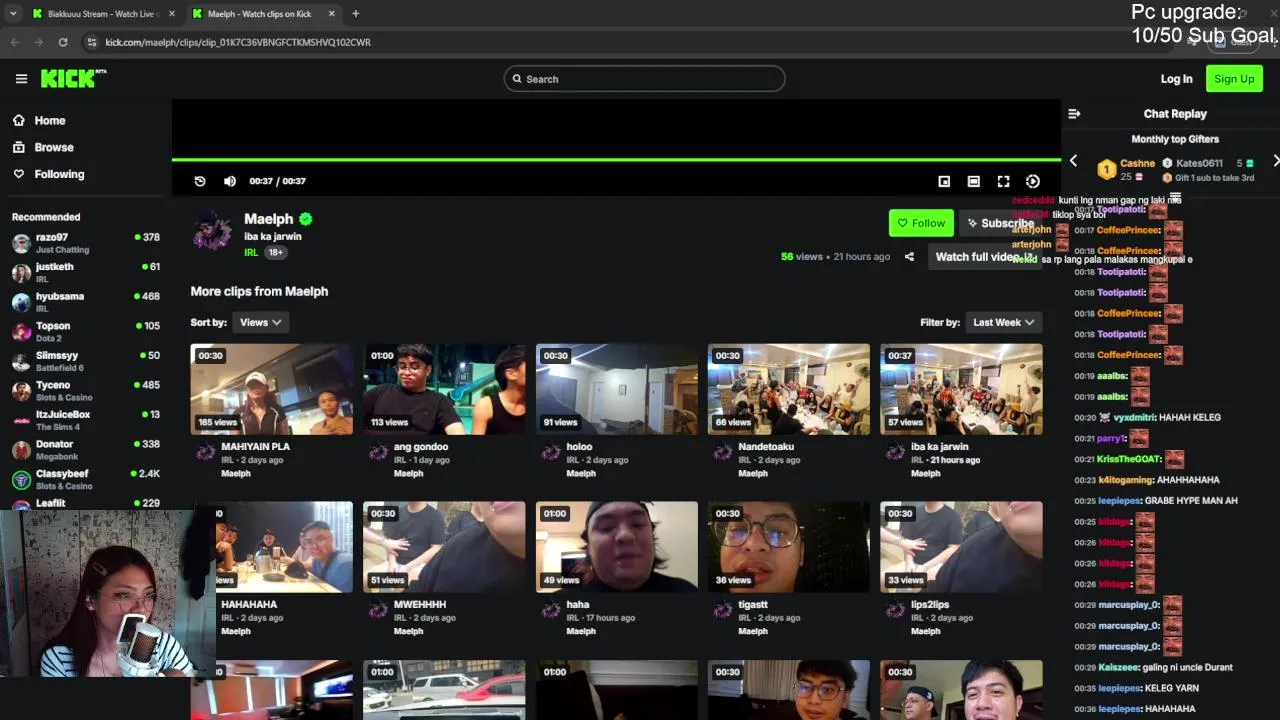The width and height of the screenshot is (1280, 720).
Task: Click the Log In button
Action: tap(1176, 79)
